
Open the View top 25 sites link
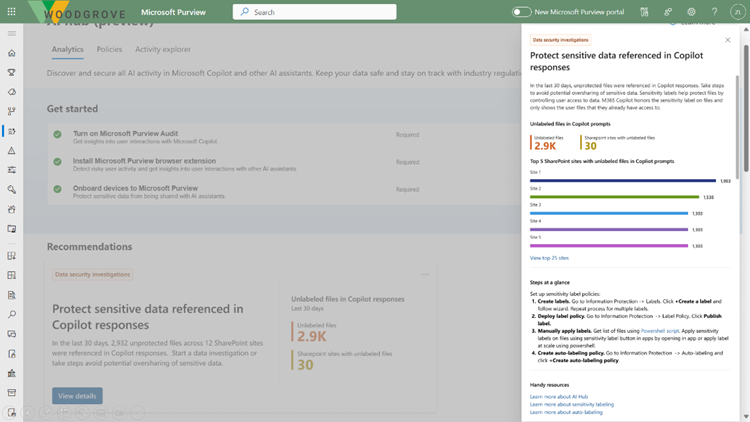(549, 258)
